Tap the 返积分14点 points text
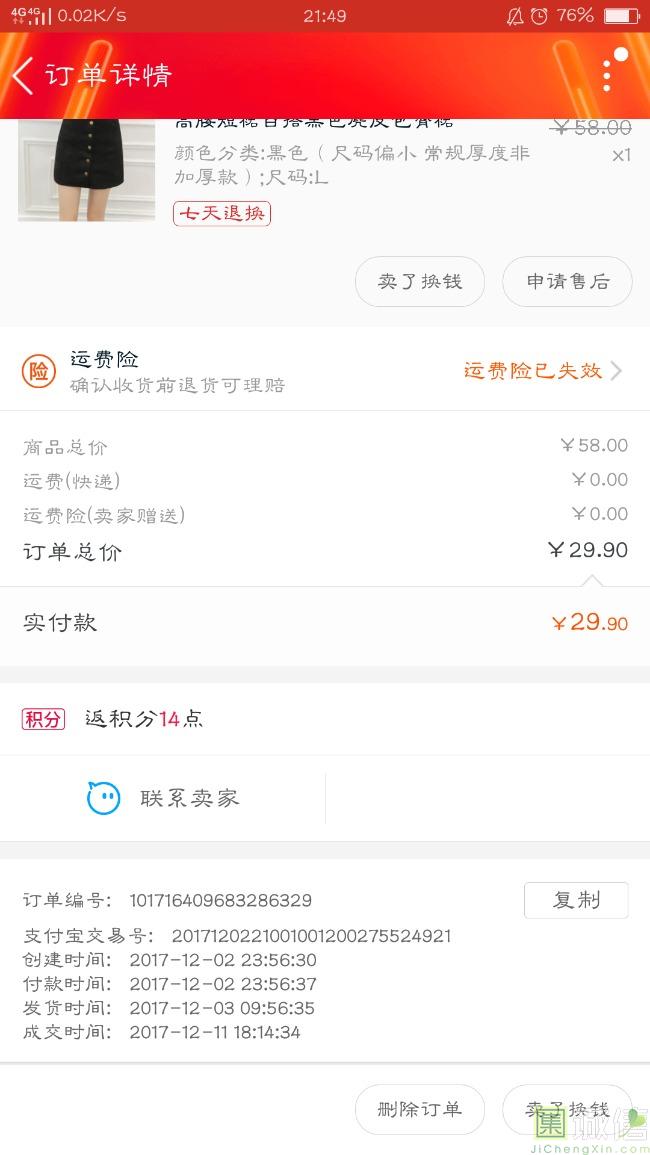 pos(144,719)
